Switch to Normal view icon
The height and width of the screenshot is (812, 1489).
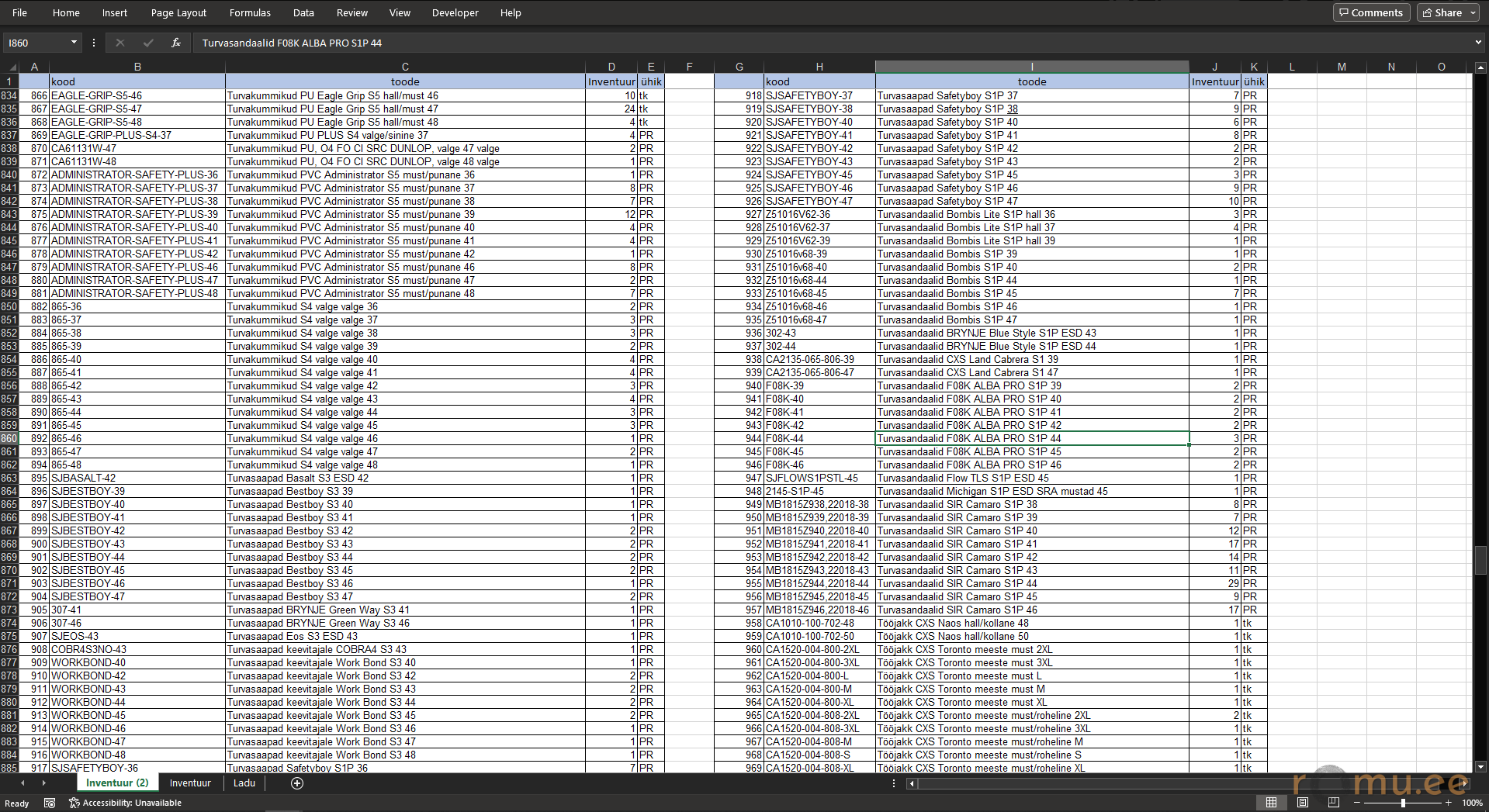click(x=1271, y=802)
